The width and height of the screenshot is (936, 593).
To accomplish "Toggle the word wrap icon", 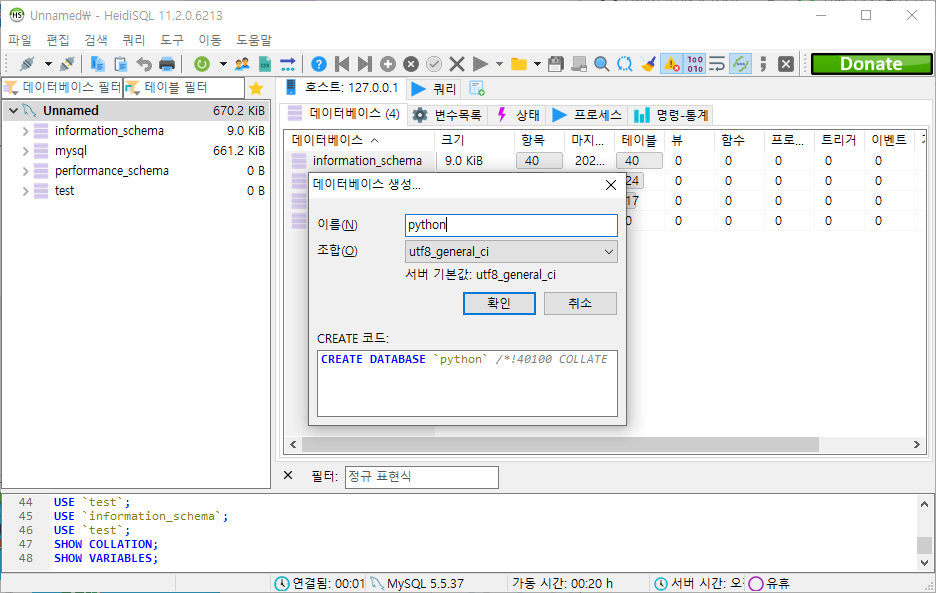I will click(x=717, y=64).
